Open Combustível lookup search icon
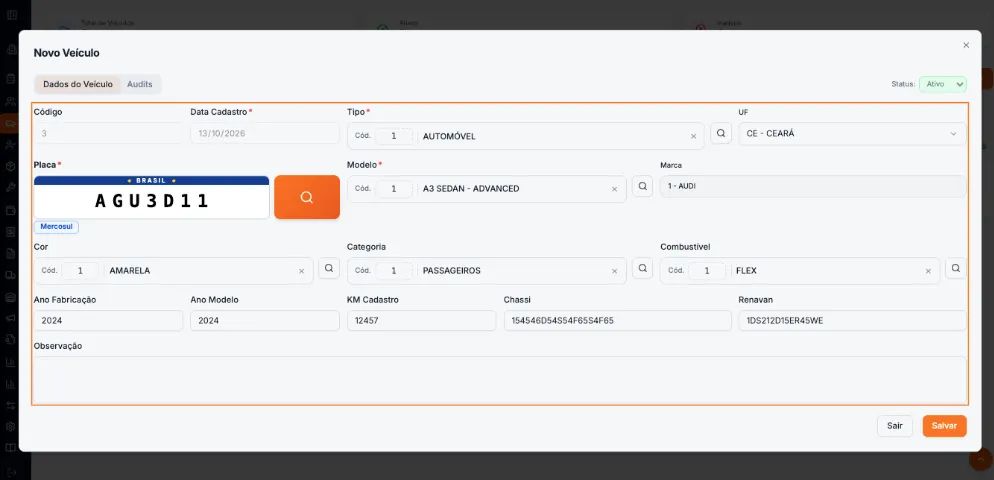Image resolution: width=994 pixels, height=480 pixels. [x=955, y=268]
